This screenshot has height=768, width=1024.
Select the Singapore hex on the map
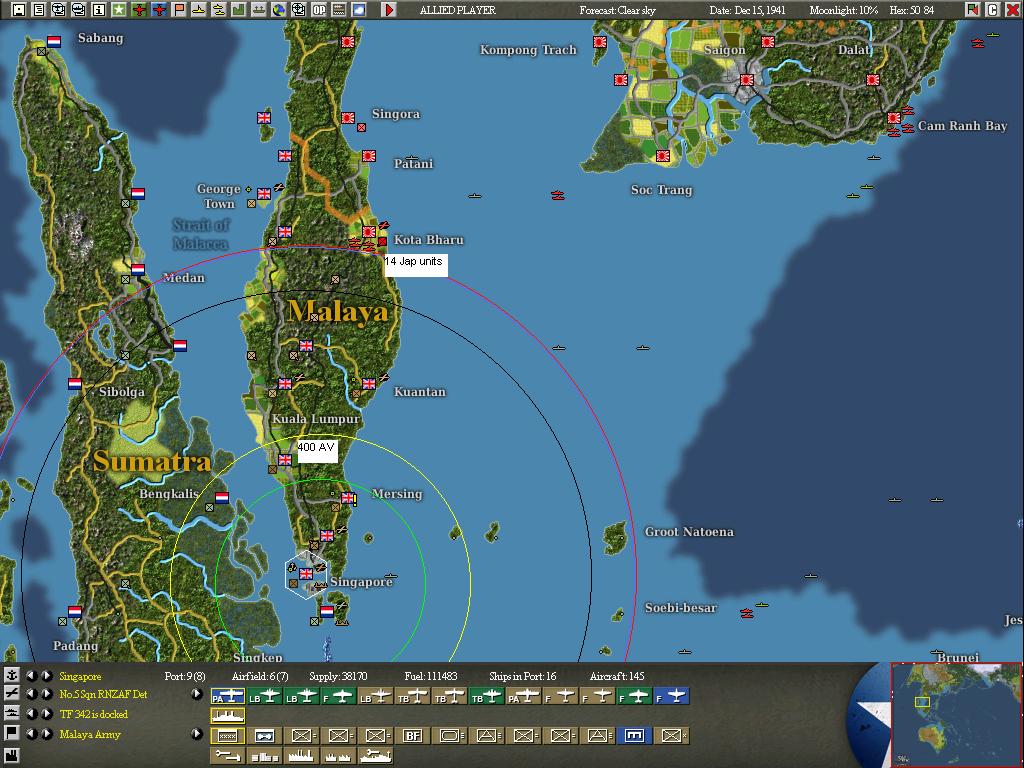click(x=306, y=574)
